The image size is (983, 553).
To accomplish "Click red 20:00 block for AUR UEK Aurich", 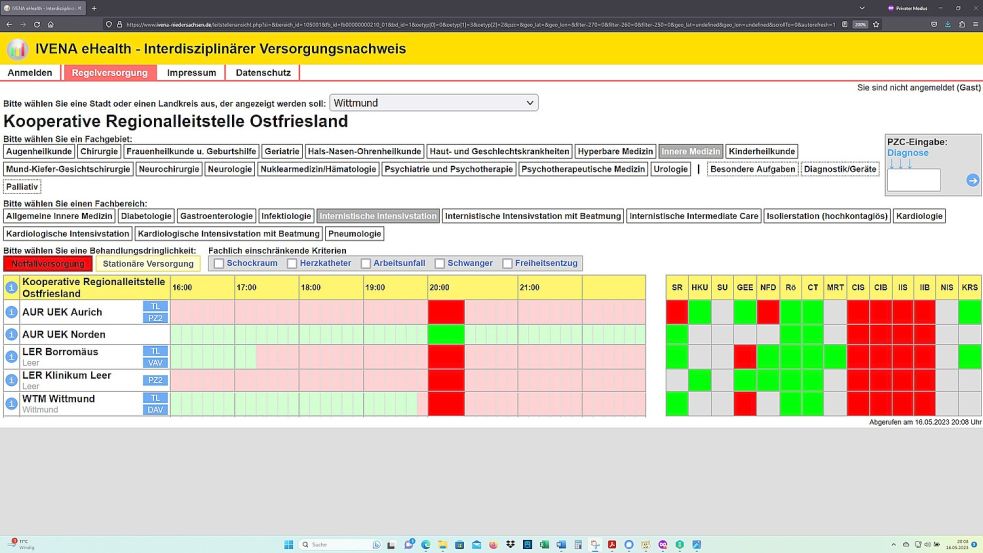I will pyautogui.click(x=446, y=312).
